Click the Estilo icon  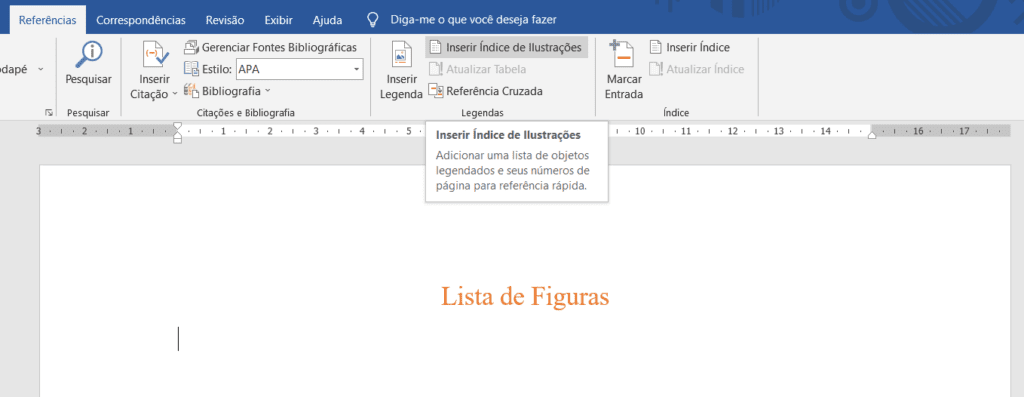pyautogui.click(x=191, y=69)
